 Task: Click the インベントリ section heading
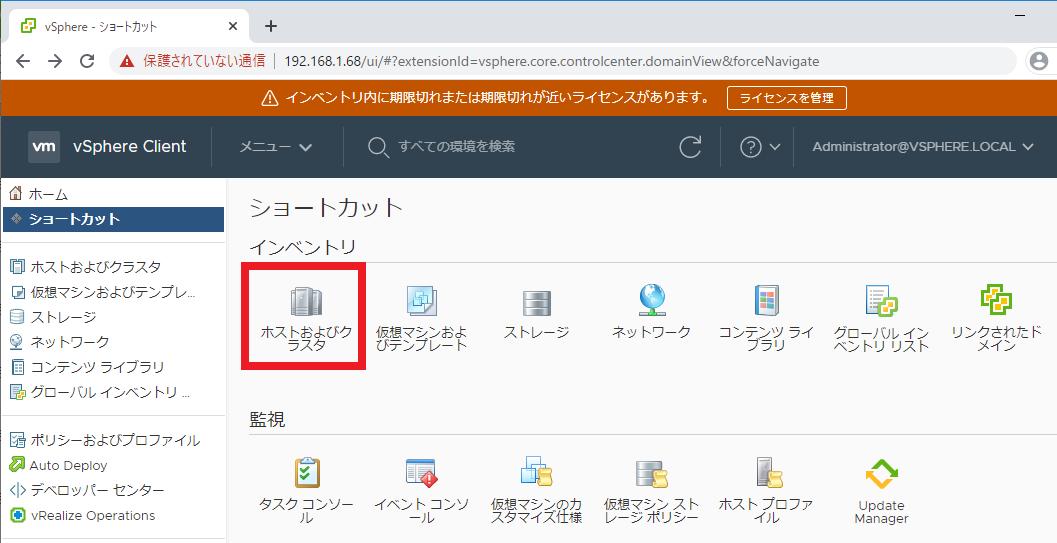click(302, 247)
